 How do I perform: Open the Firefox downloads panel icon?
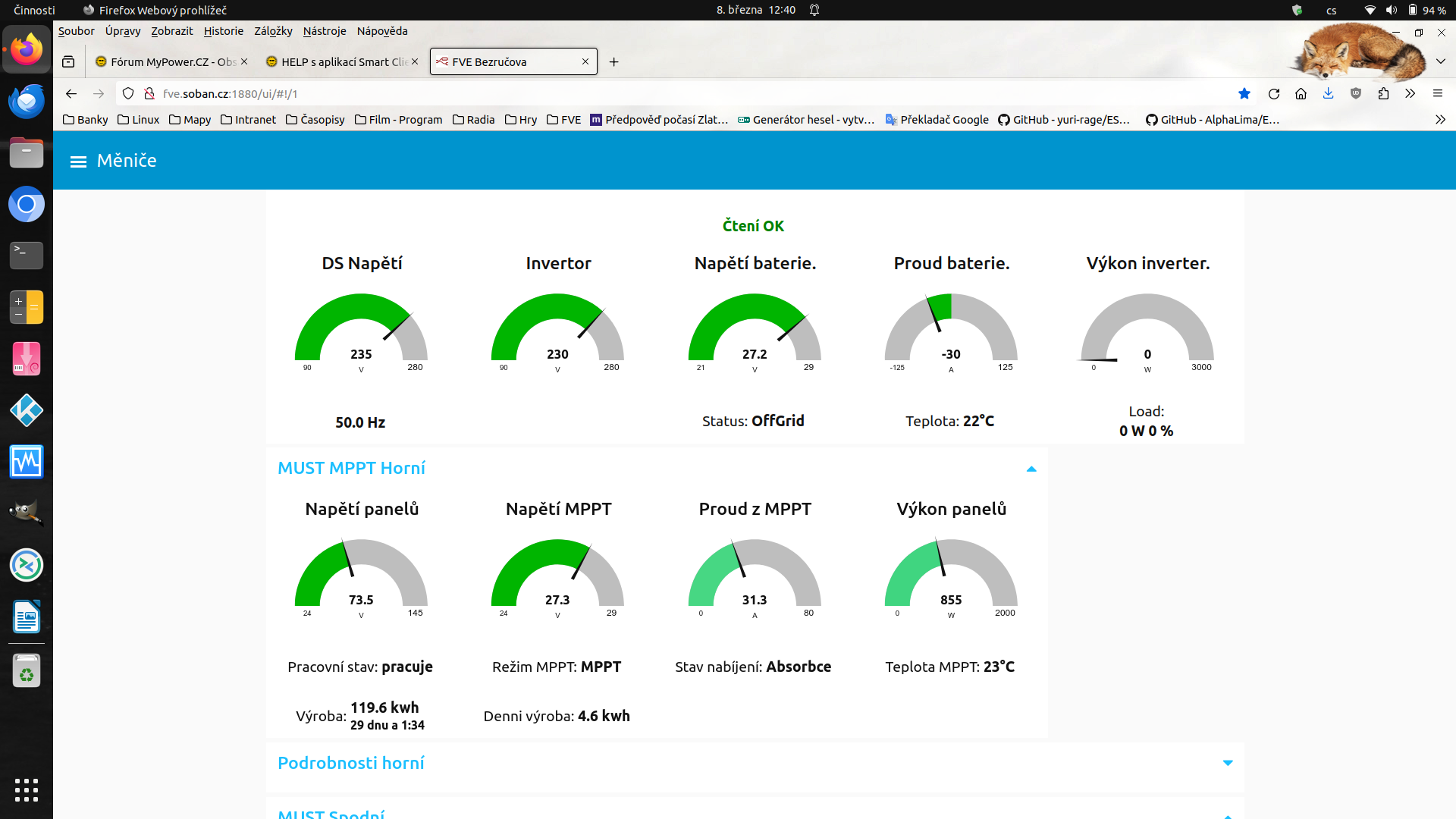(x=1328, y=94)
